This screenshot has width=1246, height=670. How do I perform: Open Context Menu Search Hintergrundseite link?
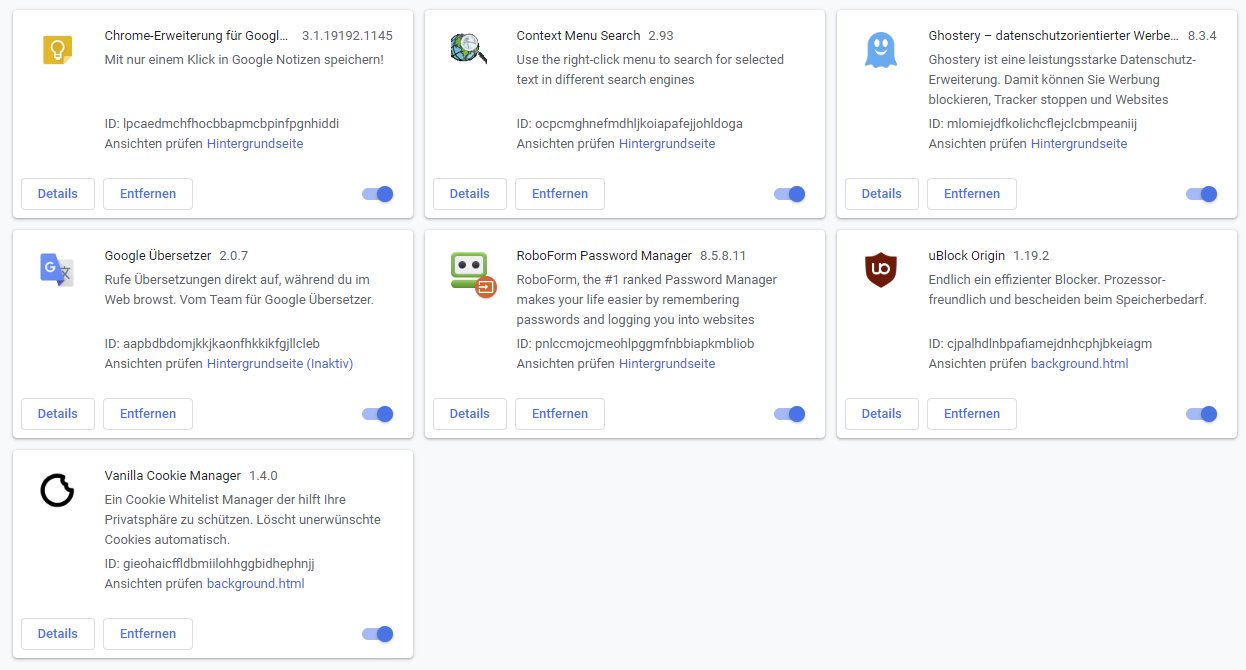coord(667,144)
